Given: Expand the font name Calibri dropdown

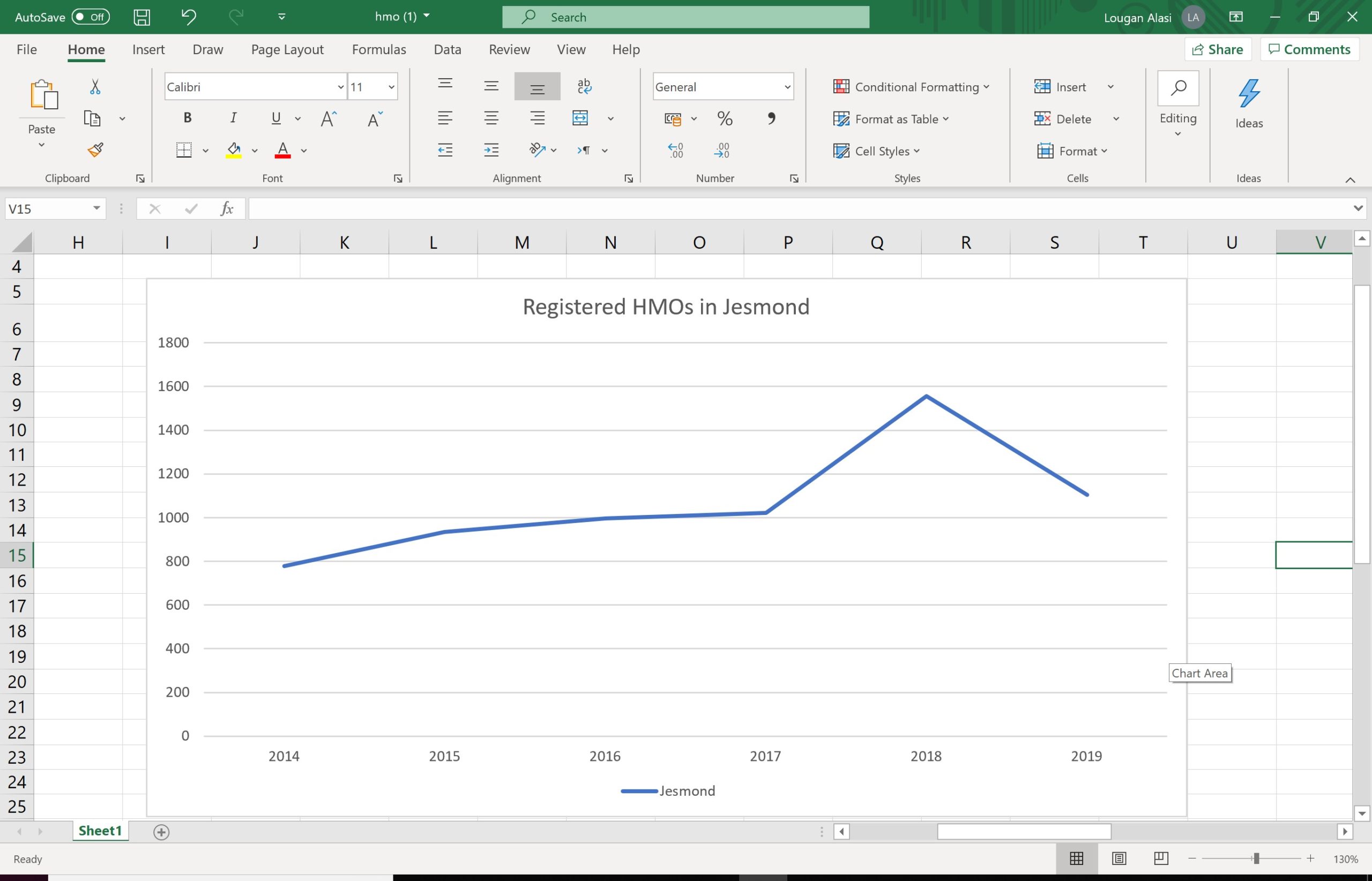Looking at the screenshot, I should click(x=340, y=87).
